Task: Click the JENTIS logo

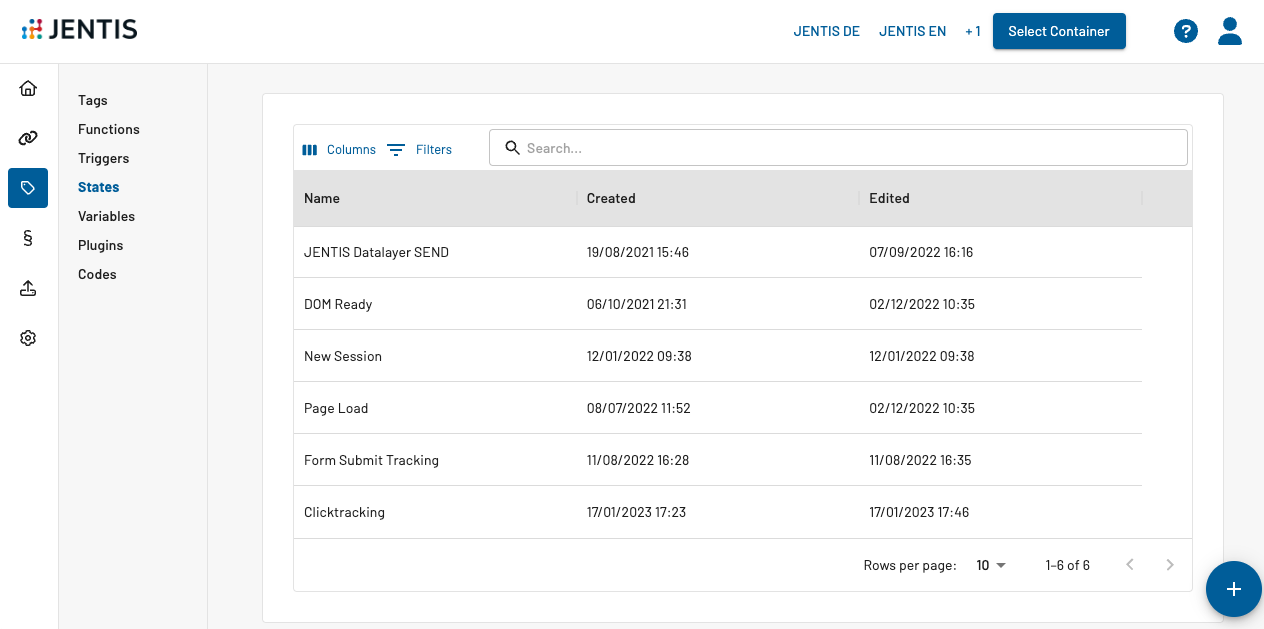Action: pyautogui.click(x=79, y=30)
